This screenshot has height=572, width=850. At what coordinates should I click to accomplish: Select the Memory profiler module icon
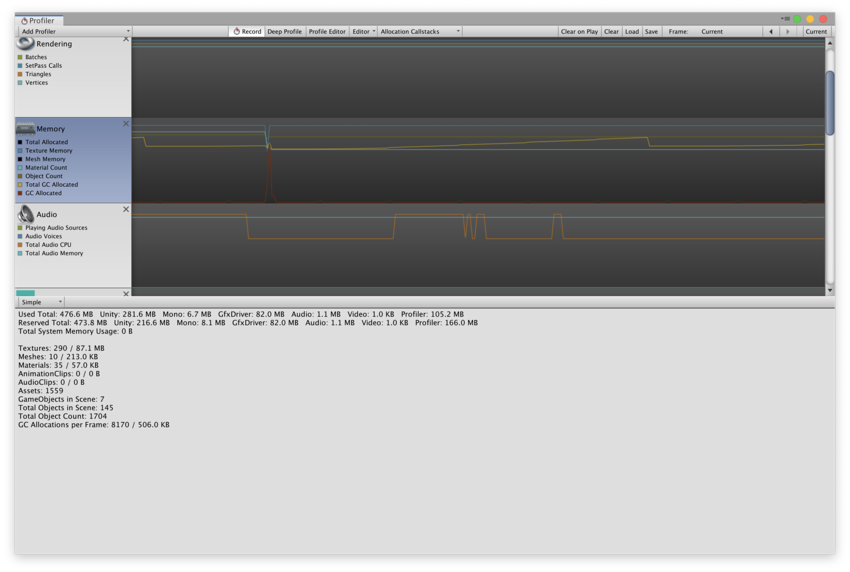click(25, 128)
